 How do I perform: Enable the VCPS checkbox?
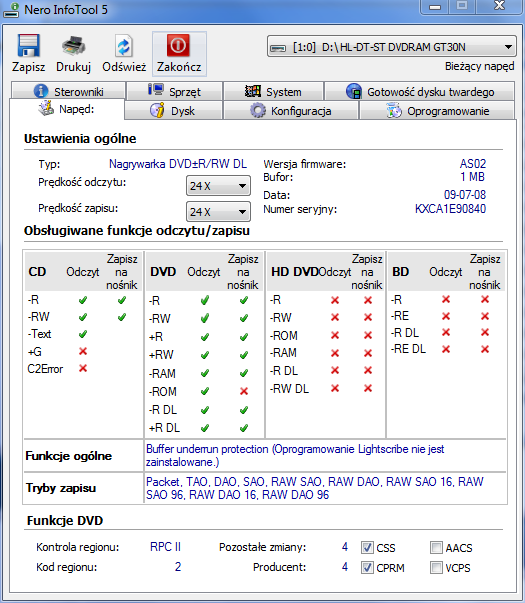436,567
